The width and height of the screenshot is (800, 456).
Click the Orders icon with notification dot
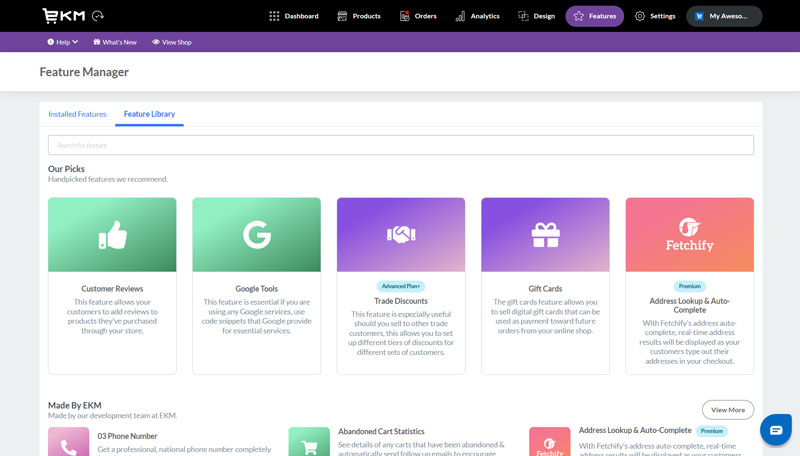tap(405, 16)
